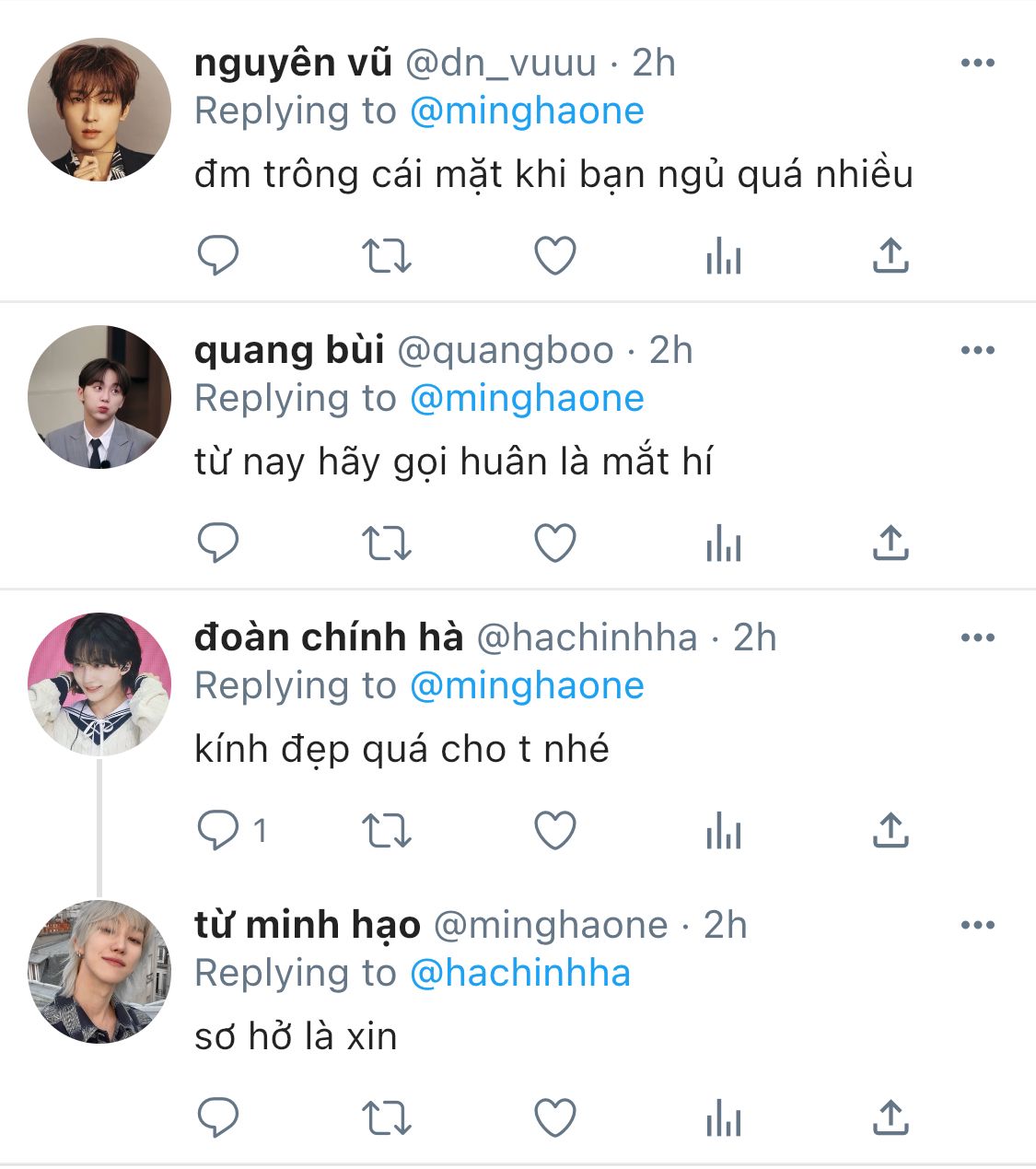View analytics for quang bùi's tweet
This screenshot has width=1036, height=1169.
tap(723, 544)
